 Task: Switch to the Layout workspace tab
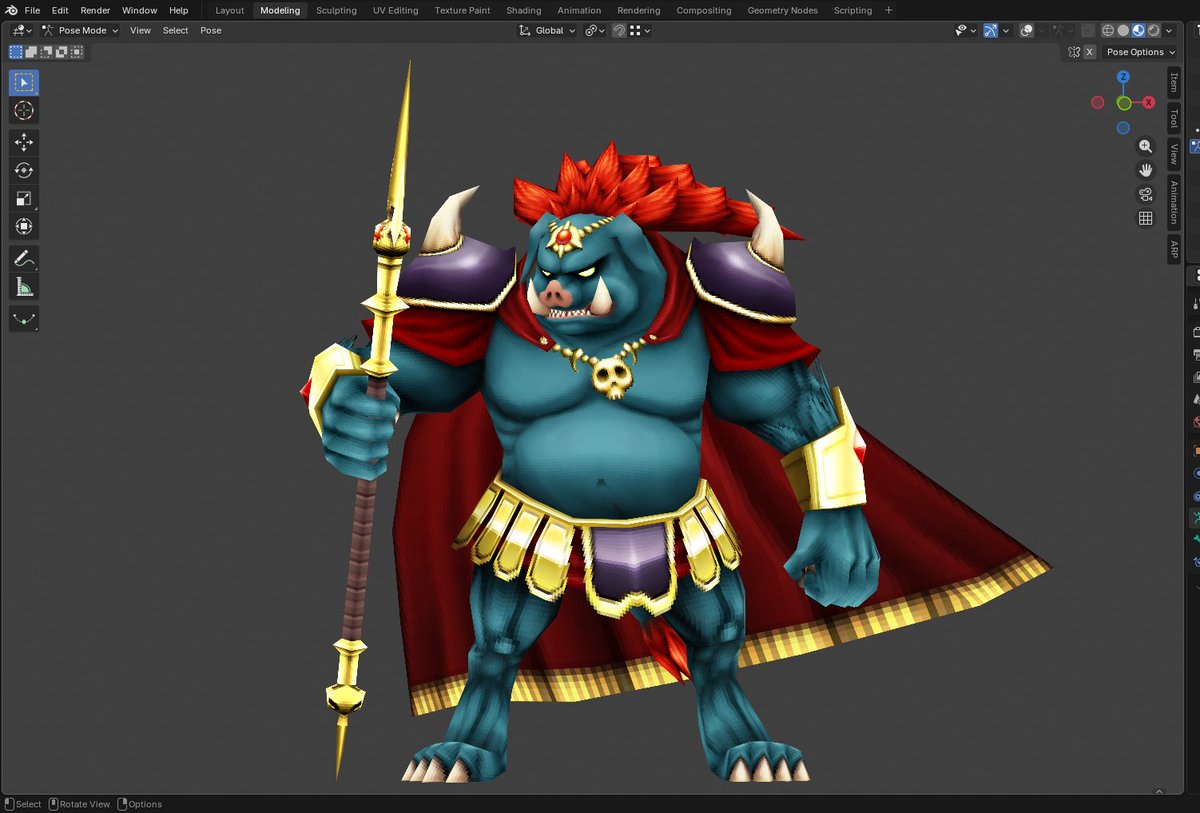pyautogui.click(x=229, y=10)
